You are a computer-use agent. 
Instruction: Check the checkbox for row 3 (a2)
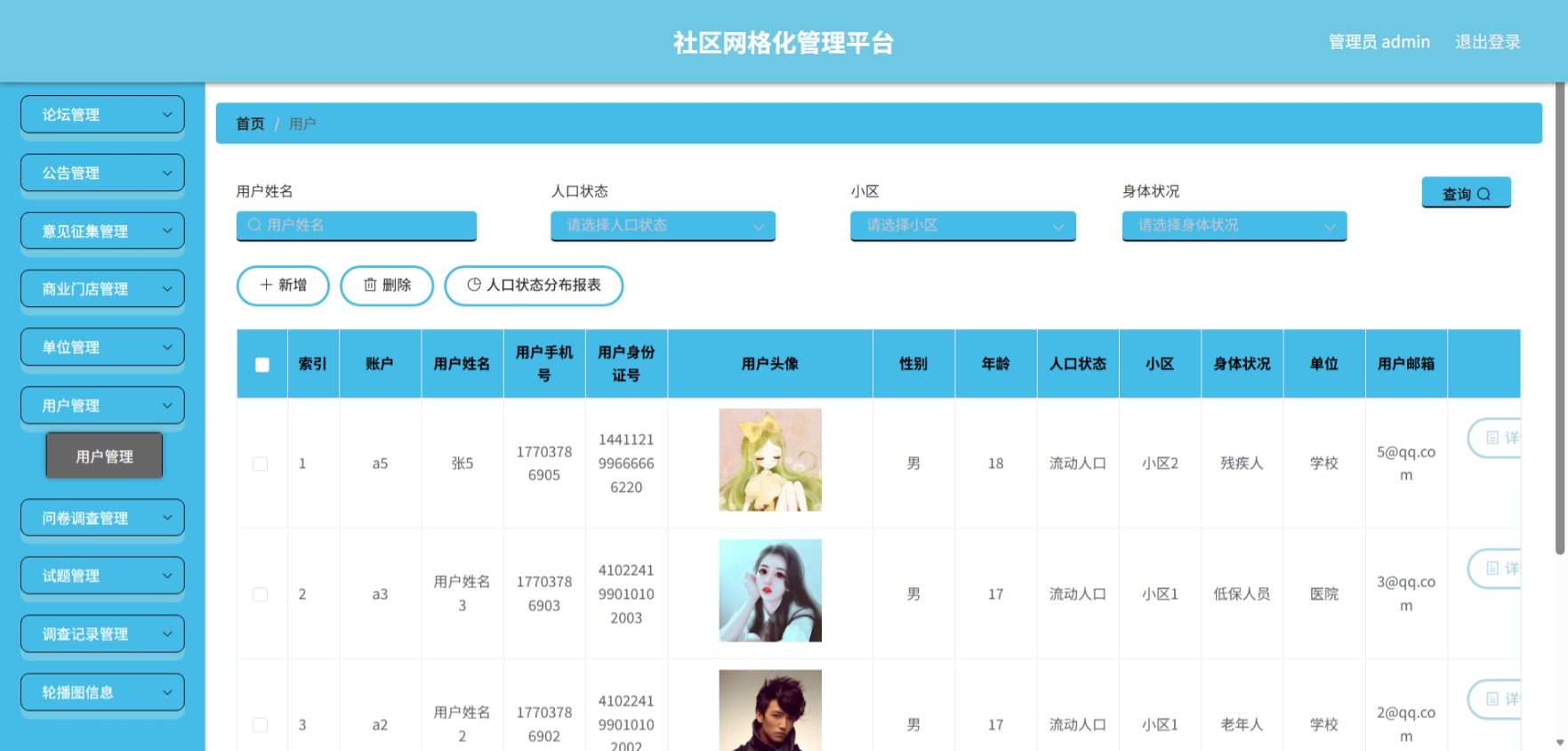click(x=261, y=725)
